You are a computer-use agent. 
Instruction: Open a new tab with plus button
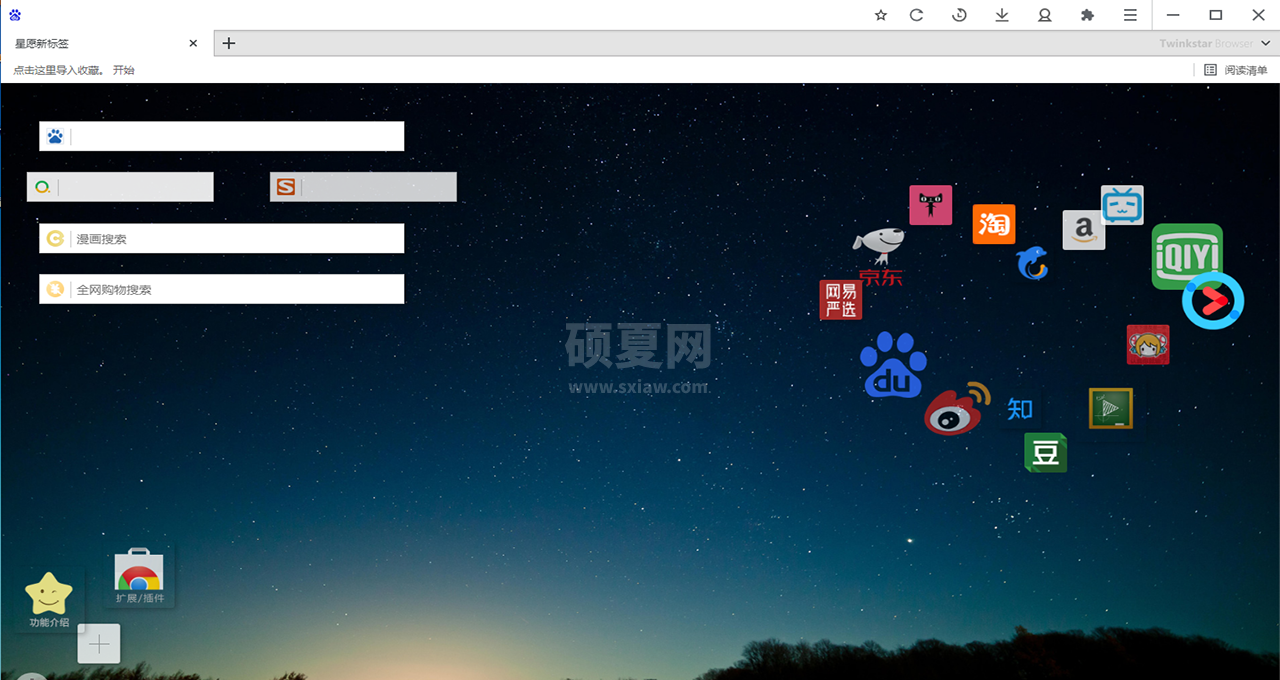tap(229, 43)
